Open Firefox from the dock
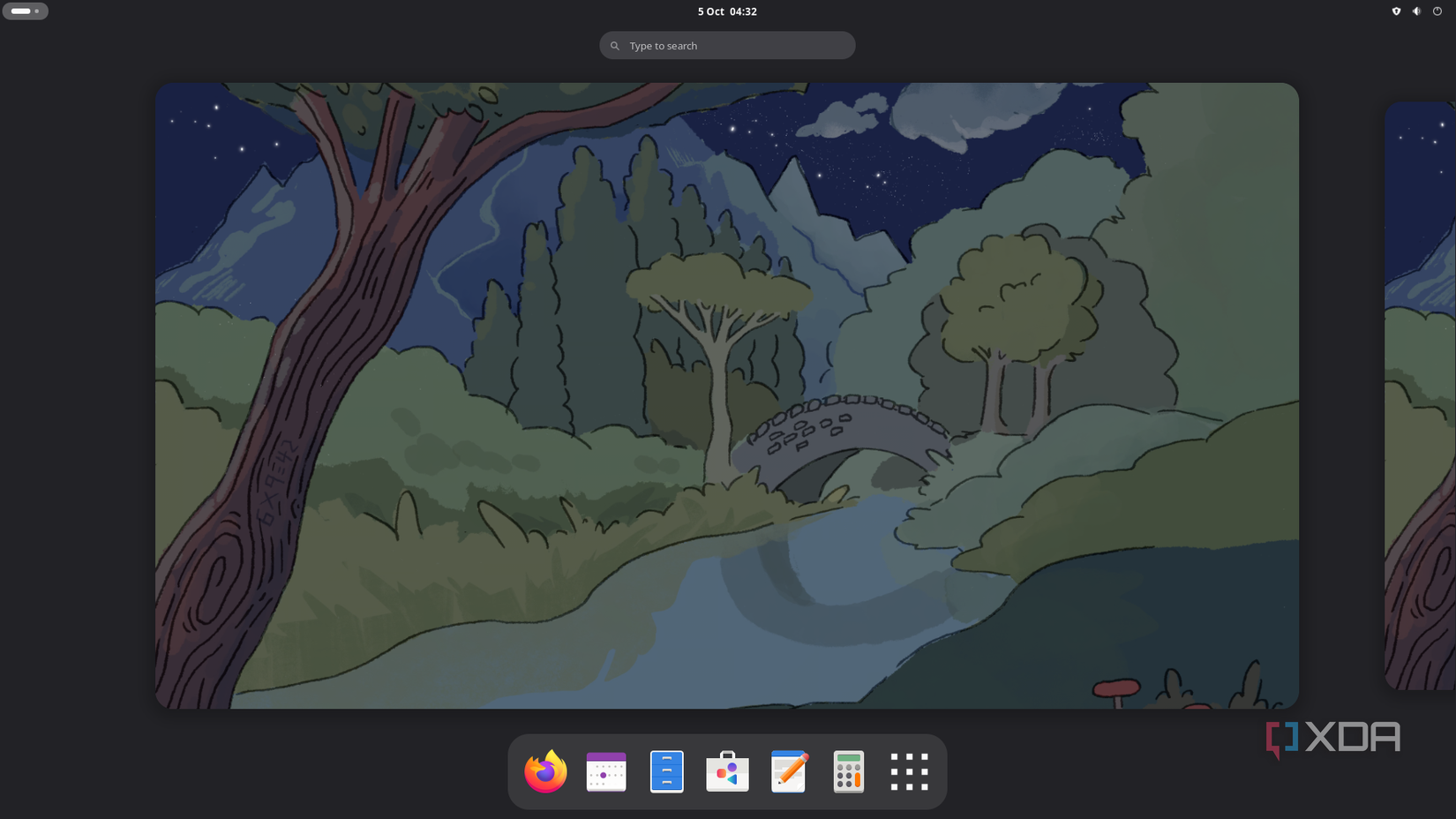This screenshot has width=1456, height=819. (x=545, y=770)
